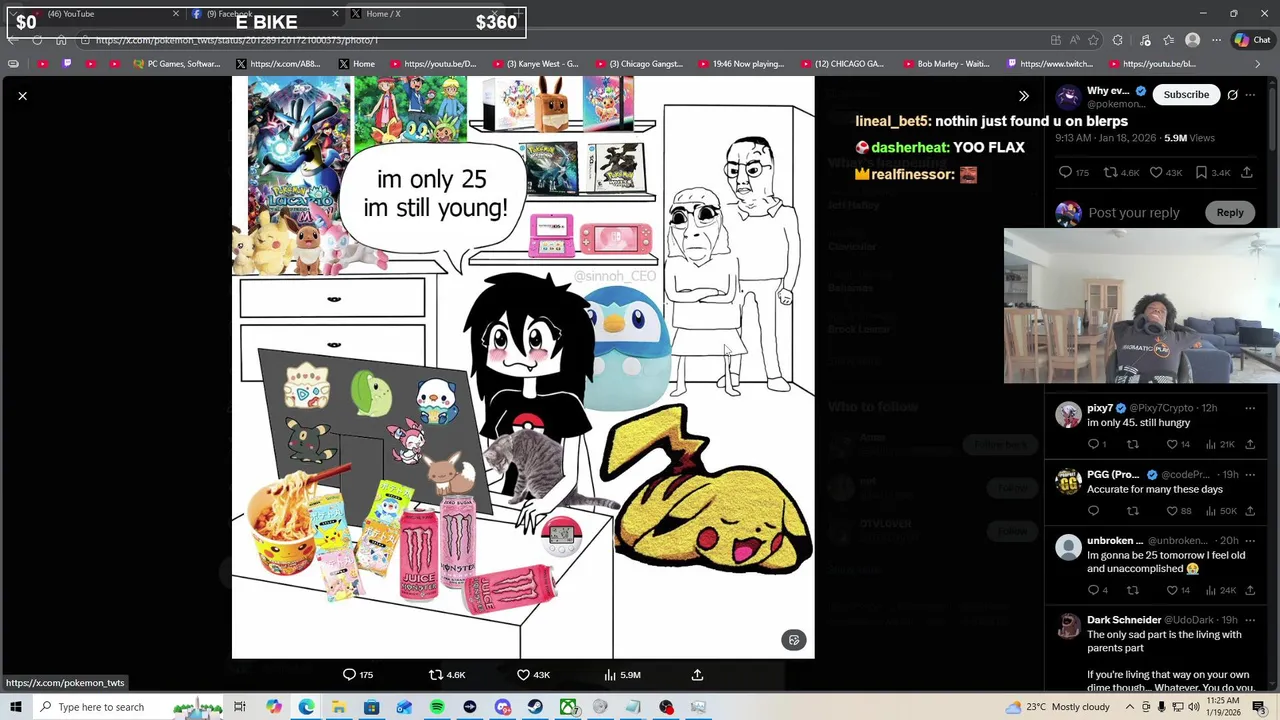1280x720 pixels.
Task: Show hidden system tray icons
Action: pos(1129,707)
